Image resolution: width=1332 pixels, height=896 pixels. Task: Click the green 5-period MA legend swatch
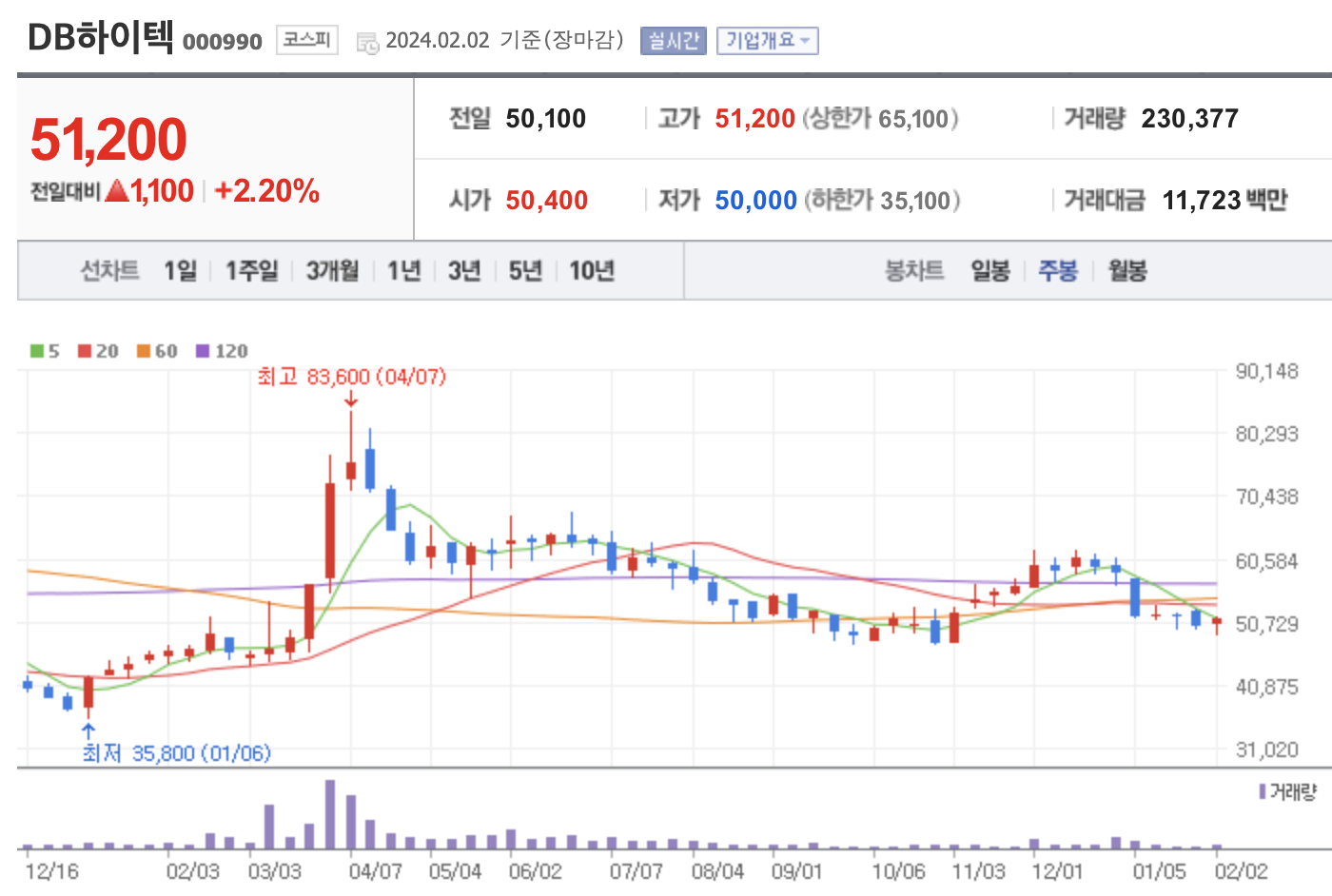pyautogui.click(x=37, y=351)
